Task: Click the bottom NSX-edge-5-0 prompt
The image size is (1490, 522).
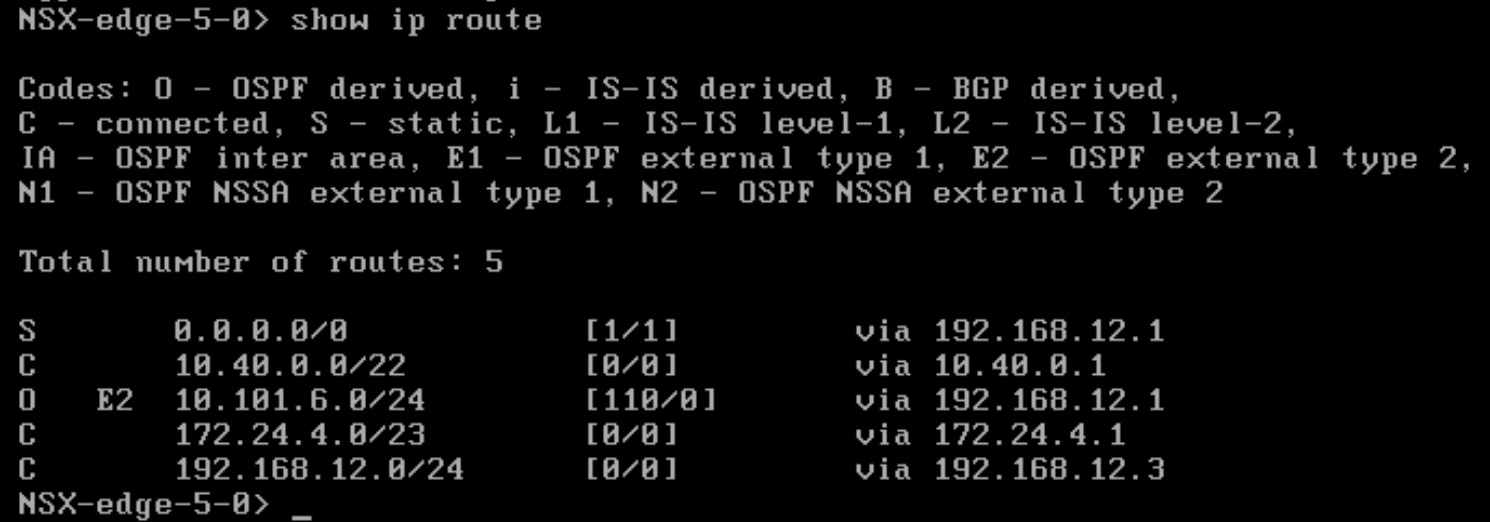Action: (144, 503)
